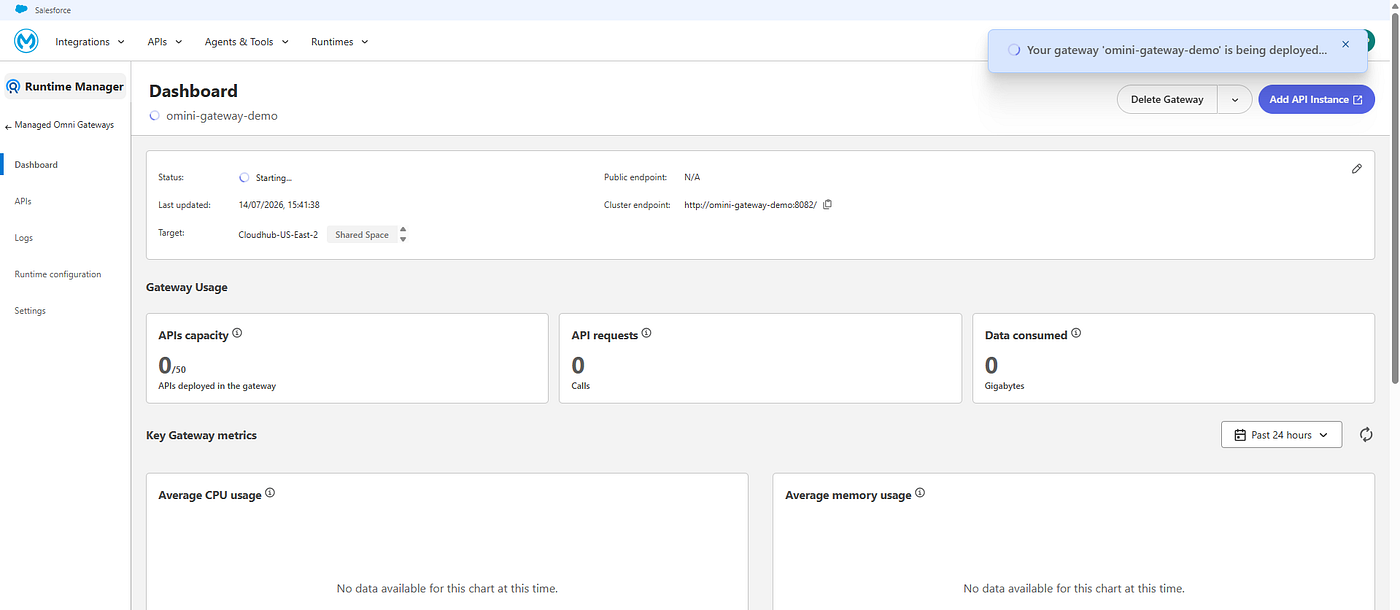Screen dimensions: 1400x610
Task: Go back to Managed Omni Gateways
Action: point(64,125)
